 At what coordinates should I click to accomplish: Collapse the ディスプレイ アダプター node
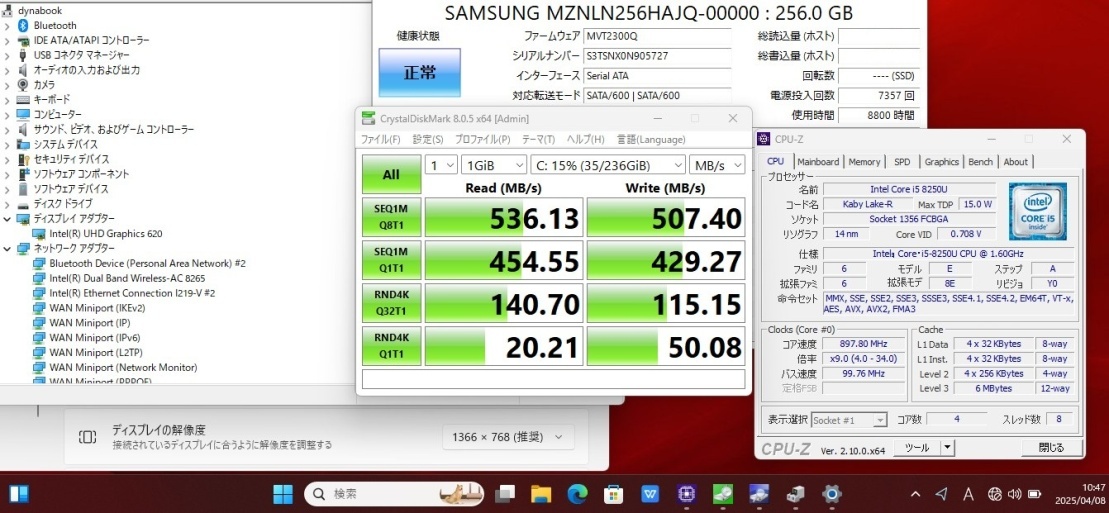click(7, 219)
